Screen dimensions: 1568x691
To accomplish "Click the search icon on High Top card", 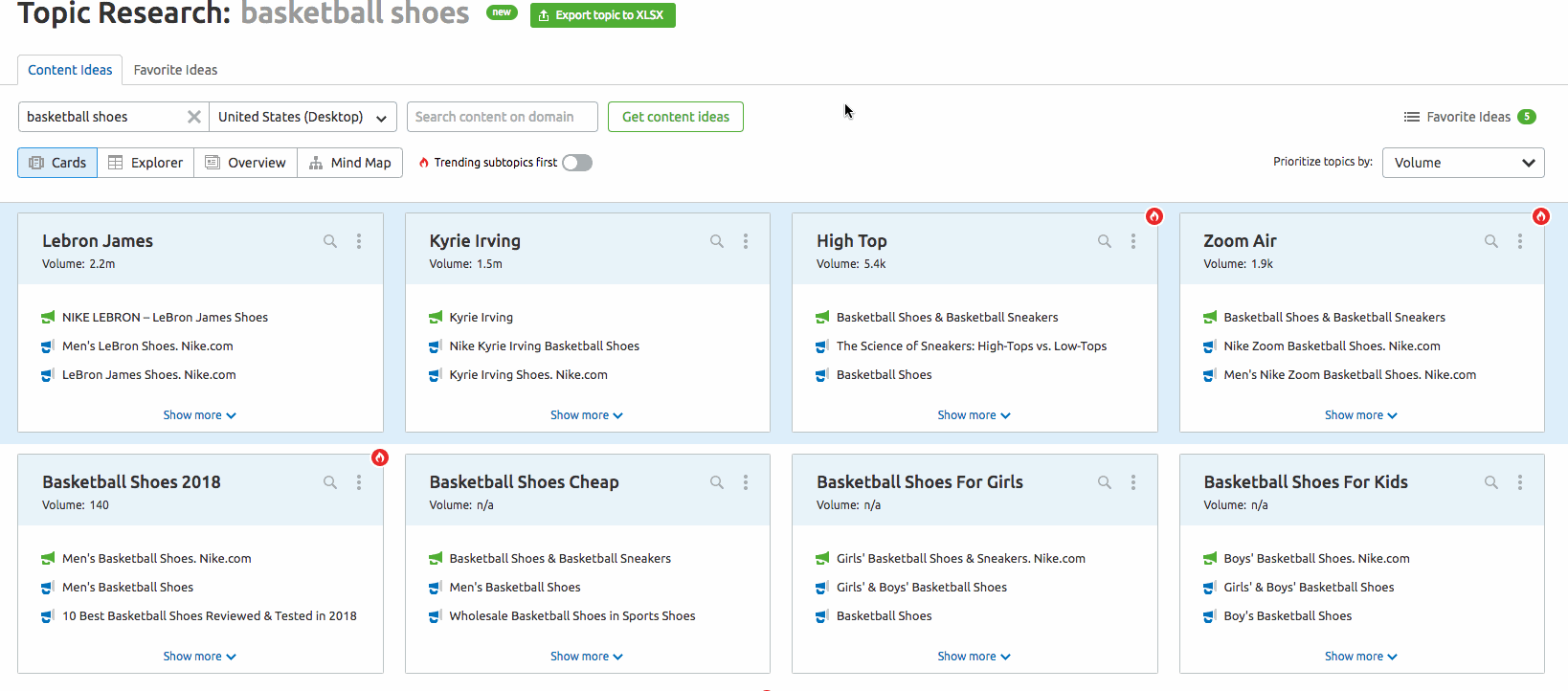I will 1105,241.
